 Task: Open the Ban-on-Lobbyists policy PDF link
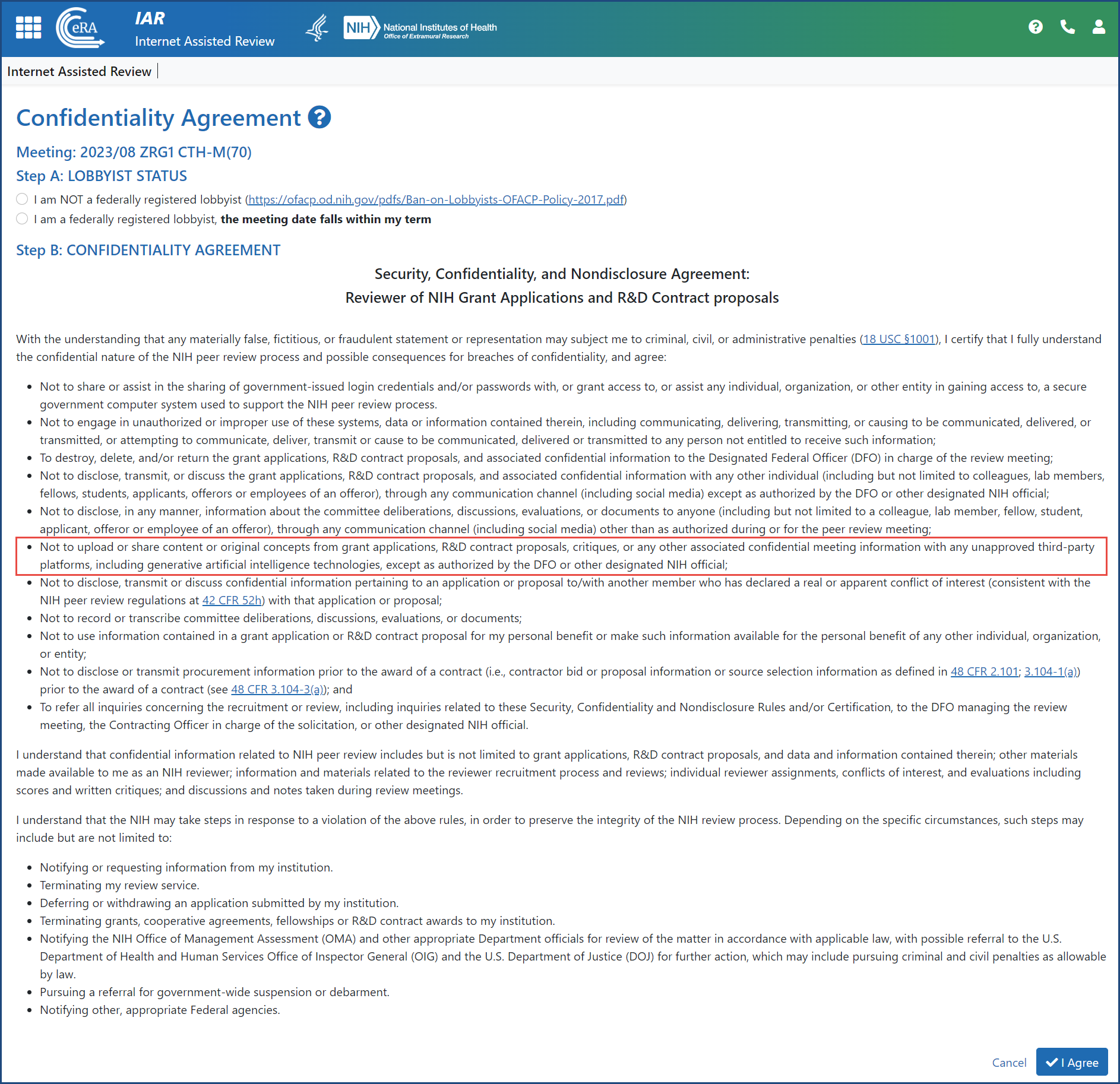click(436, 199)
